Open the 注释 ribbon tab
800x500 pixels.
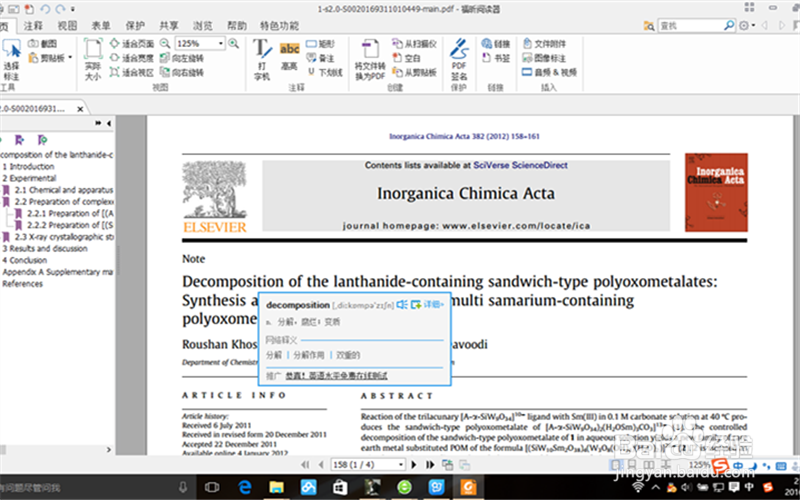[33, 26]
